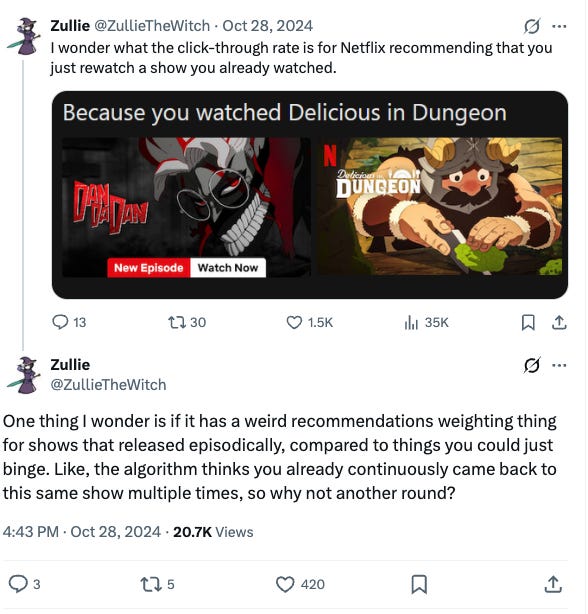Open Zullie's witch avatar on first tweet
The image size is (588, 614).
(24, 36)
